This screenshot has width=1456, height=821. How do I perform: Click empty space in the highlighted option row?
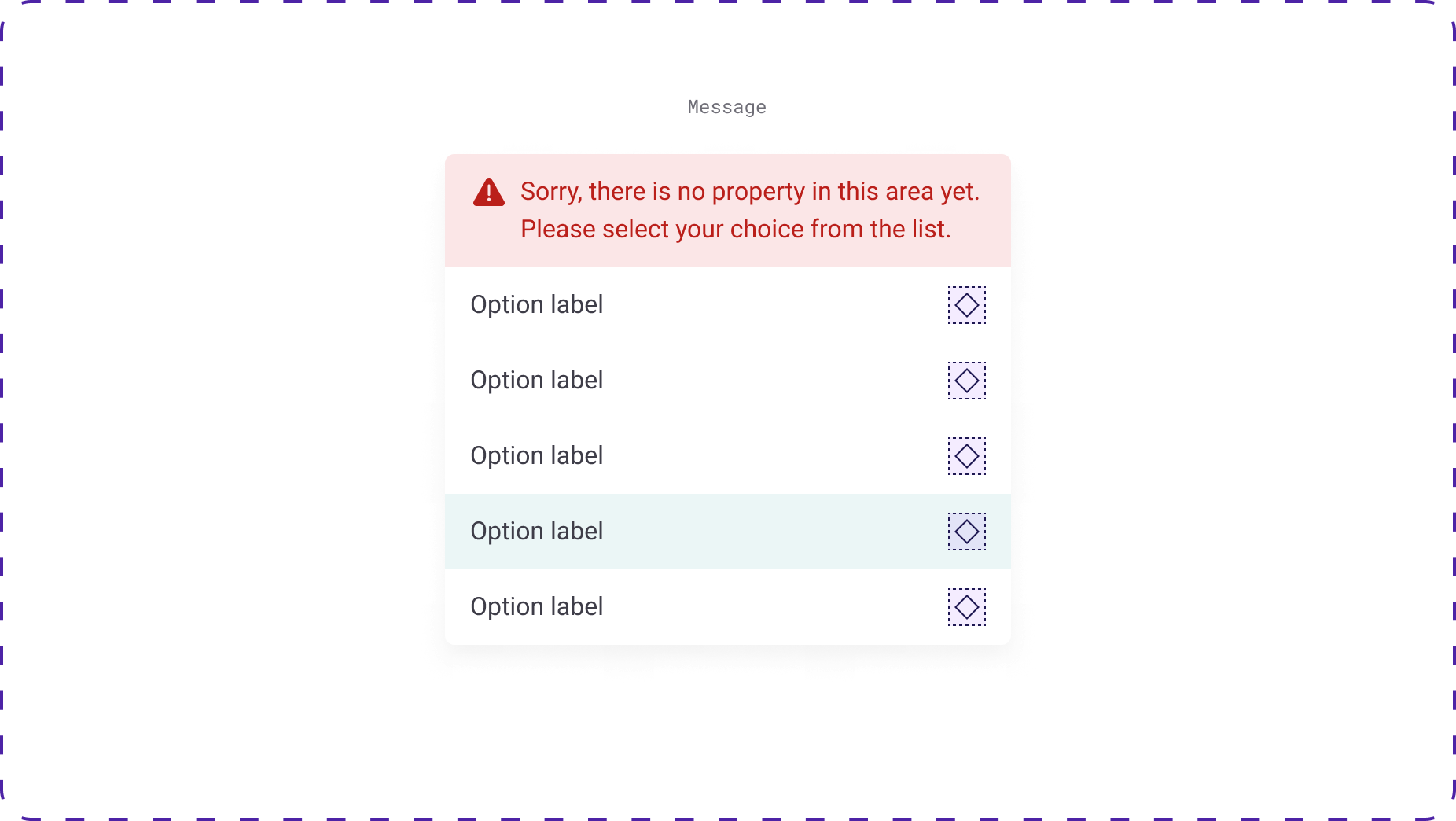[x=774, y=532]
